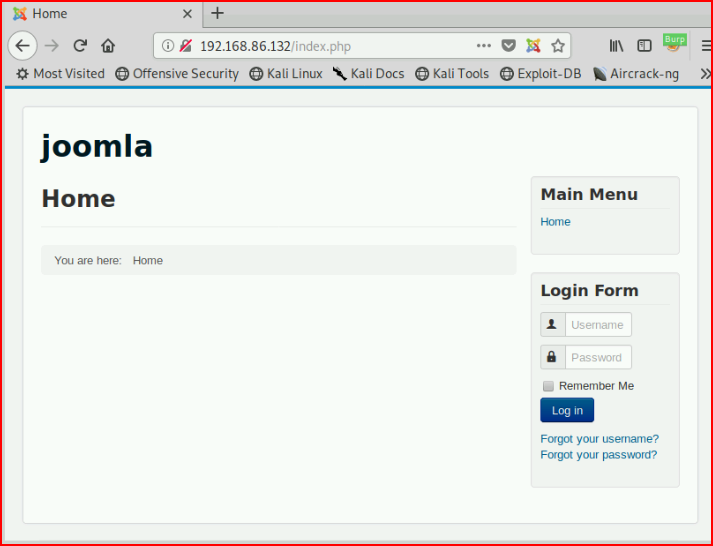Click the Login Form heading
This screenshot has height=546, width=713.
click(x=589, y=291)
